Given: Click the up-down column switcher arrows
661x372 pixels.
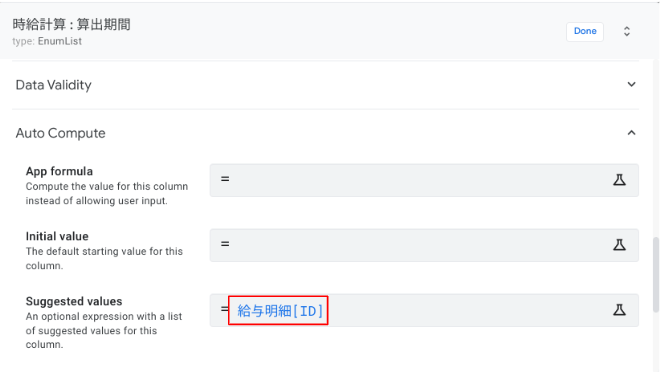Looking at the screenshot, I should tap(627, 32).
